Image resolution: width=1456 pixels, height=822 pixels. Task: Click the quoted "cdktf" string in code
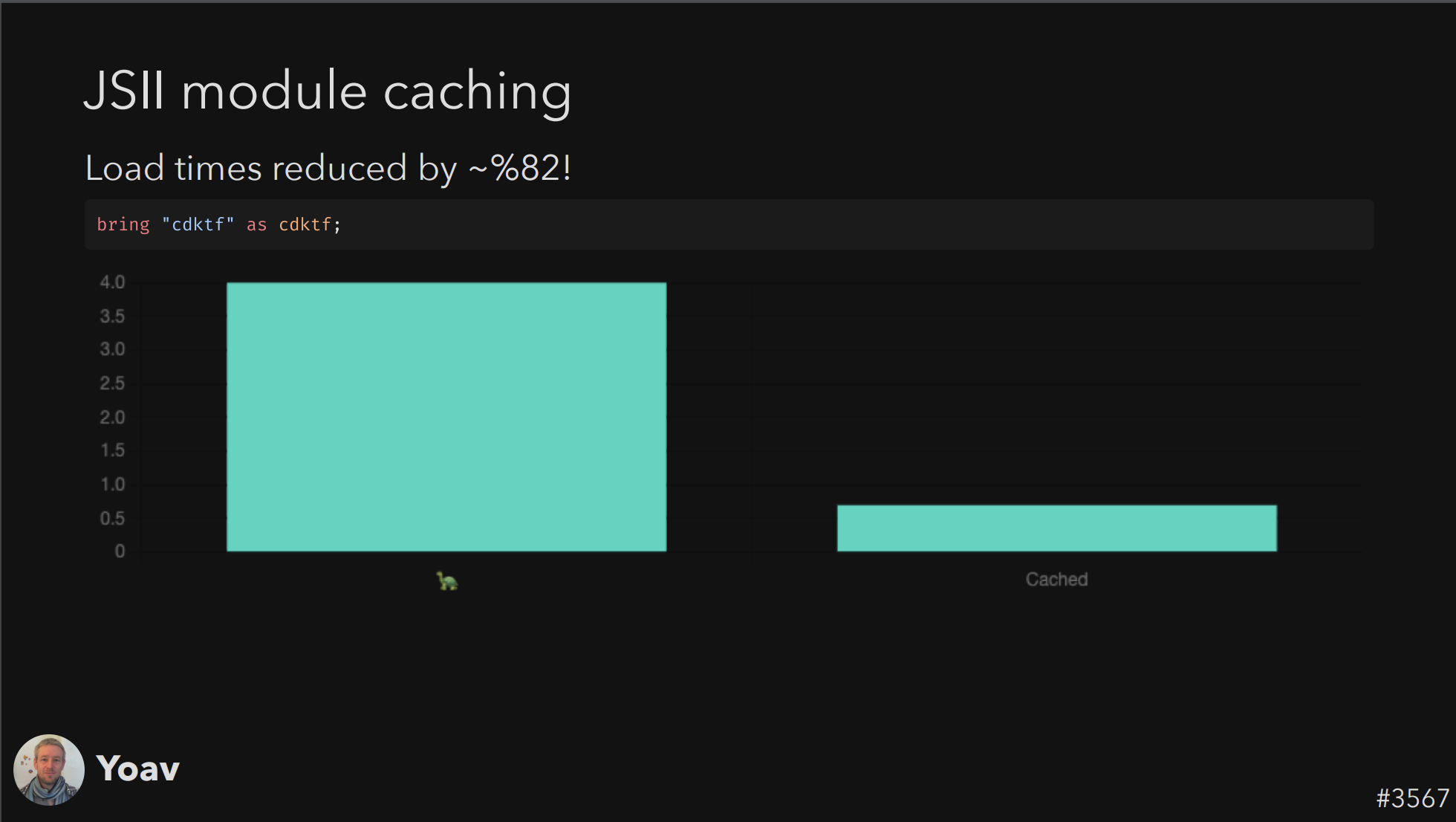click(x=198, y=224)
